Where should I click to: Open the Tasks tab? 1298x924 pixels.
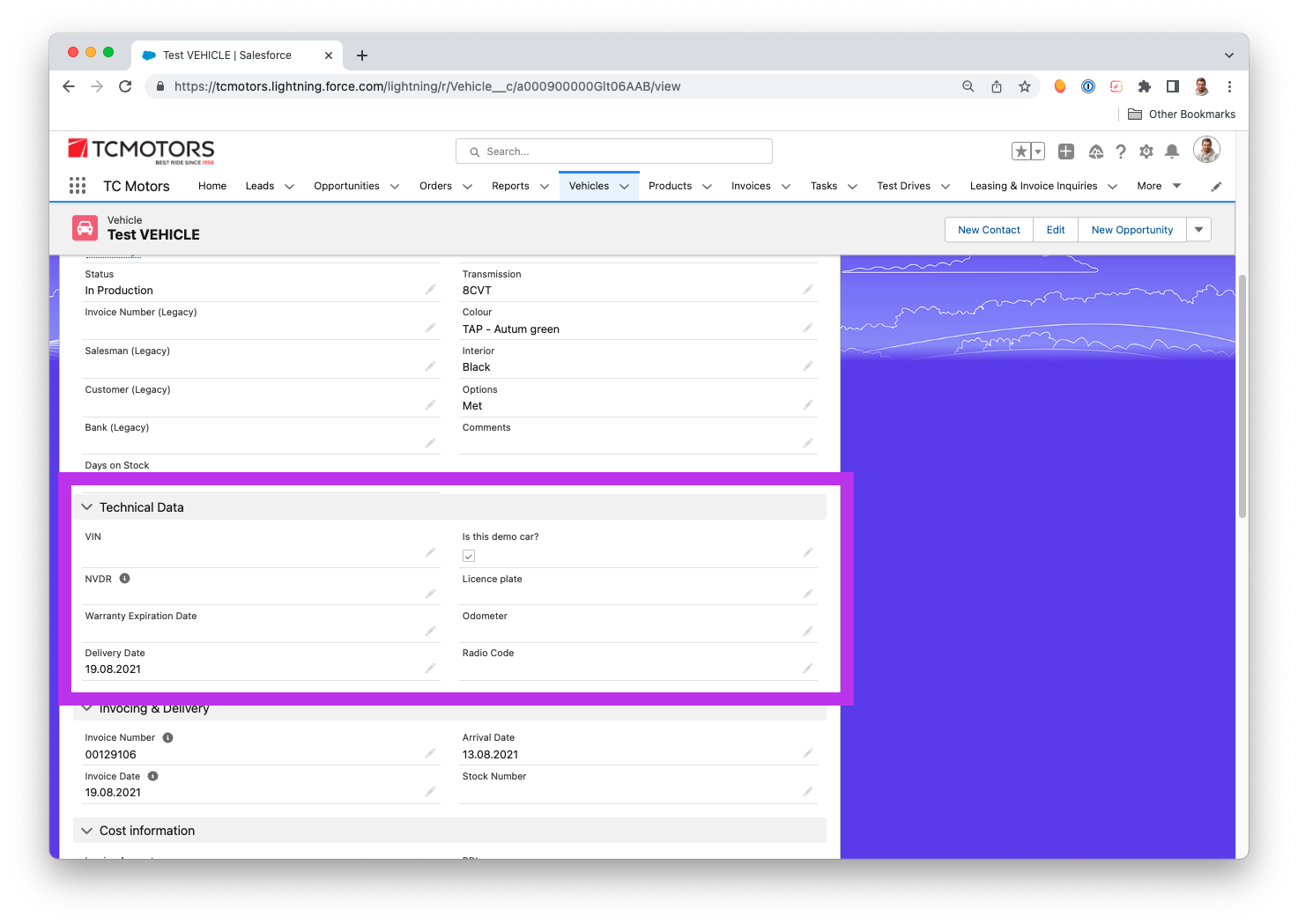point(824,186)
